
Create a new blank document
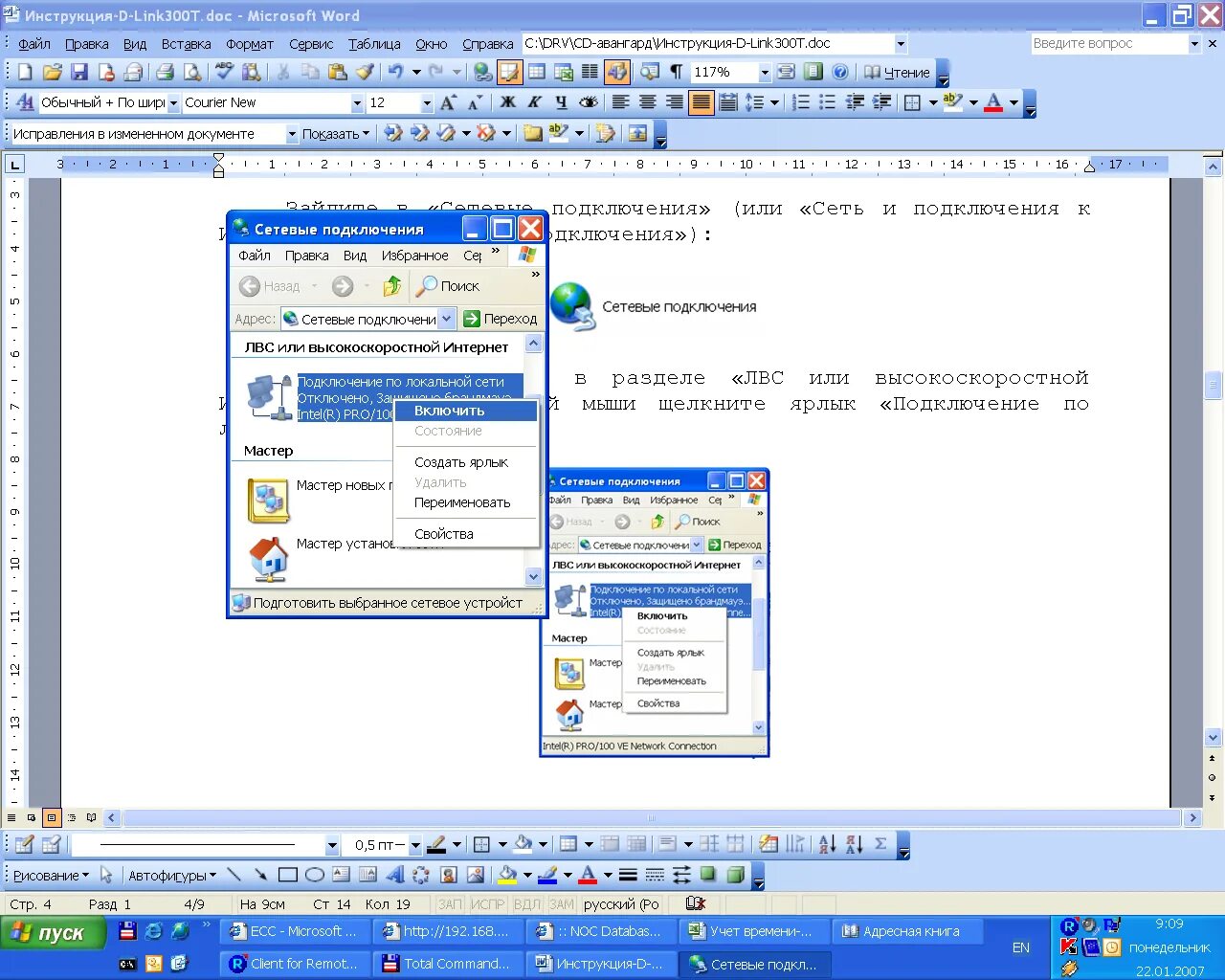(25, 72)
